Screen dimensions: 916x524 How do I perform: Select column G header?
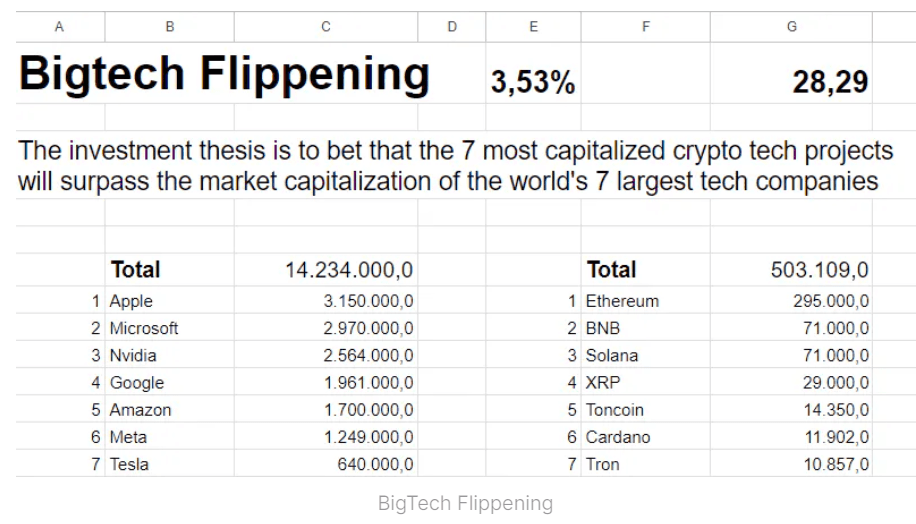click(x=791, y=27)
